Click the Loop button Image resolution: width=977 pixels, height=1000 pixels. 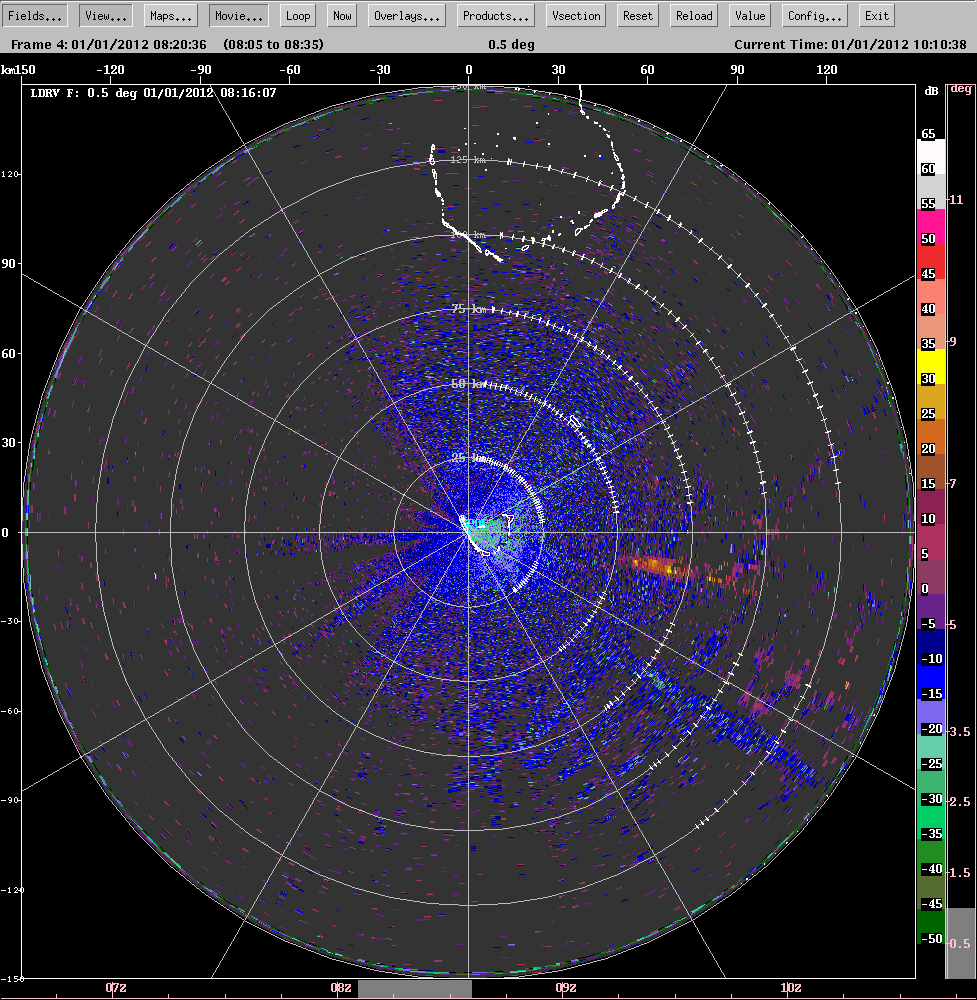[x=298, y=16]
